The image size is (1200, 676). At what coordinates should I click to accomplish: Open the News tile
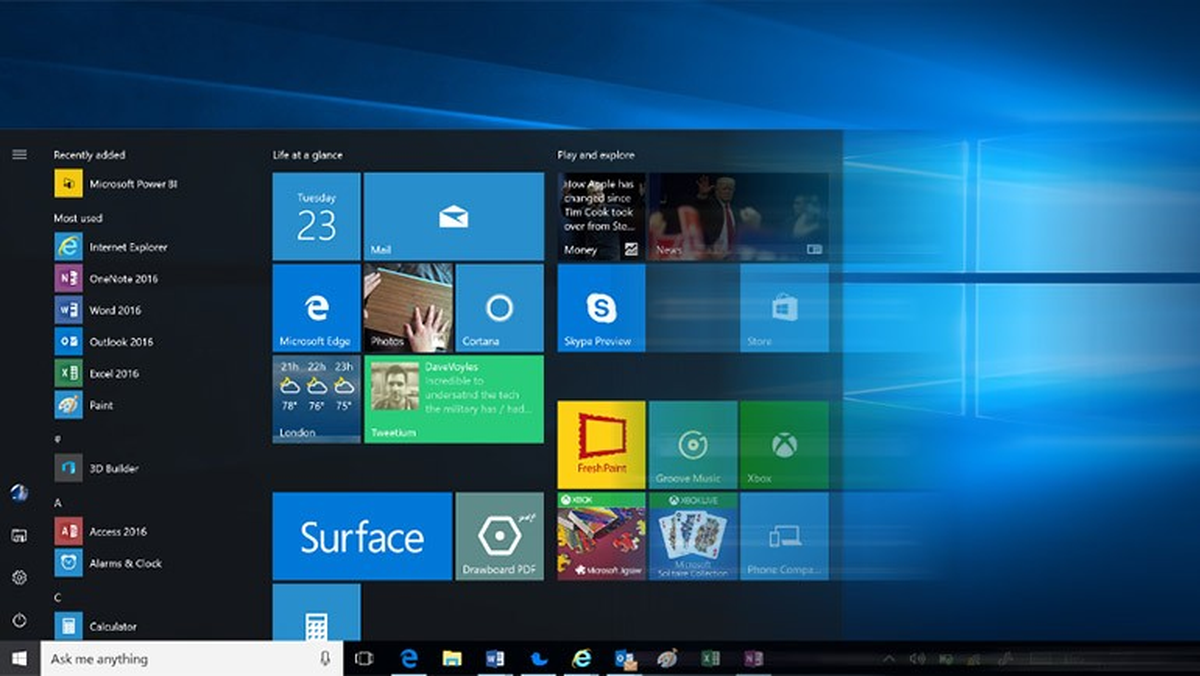[x=738, y=216]
